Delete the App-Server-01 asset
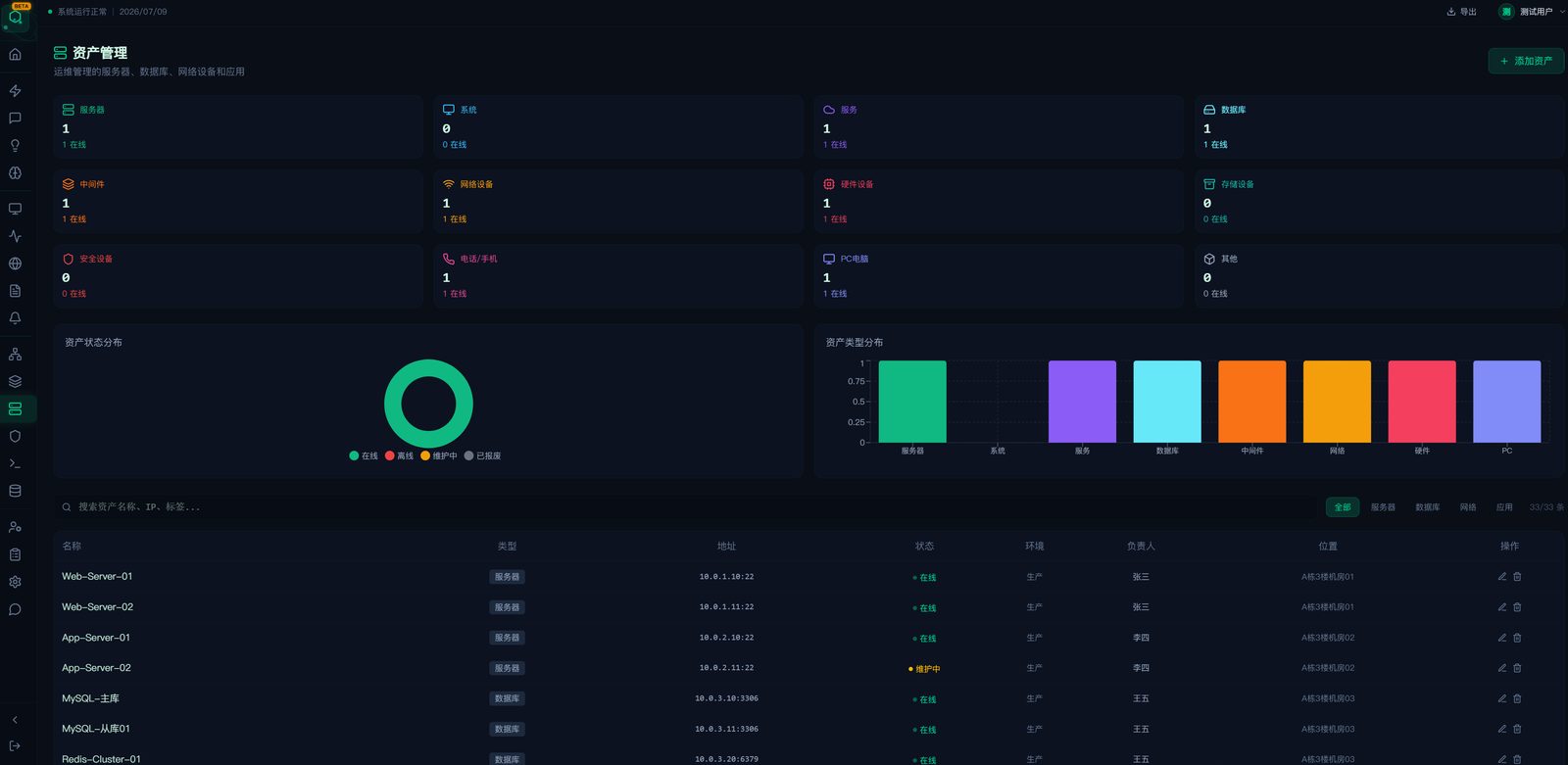1568x765 pixels. (x=1517, y=638)
